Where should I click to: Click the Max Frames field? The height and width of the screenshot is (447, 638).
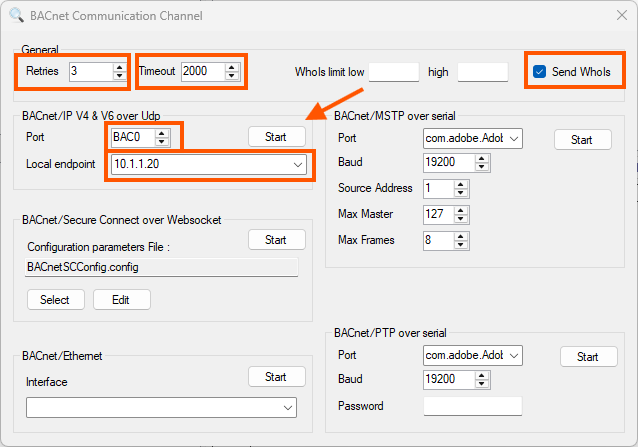(438, 241)
